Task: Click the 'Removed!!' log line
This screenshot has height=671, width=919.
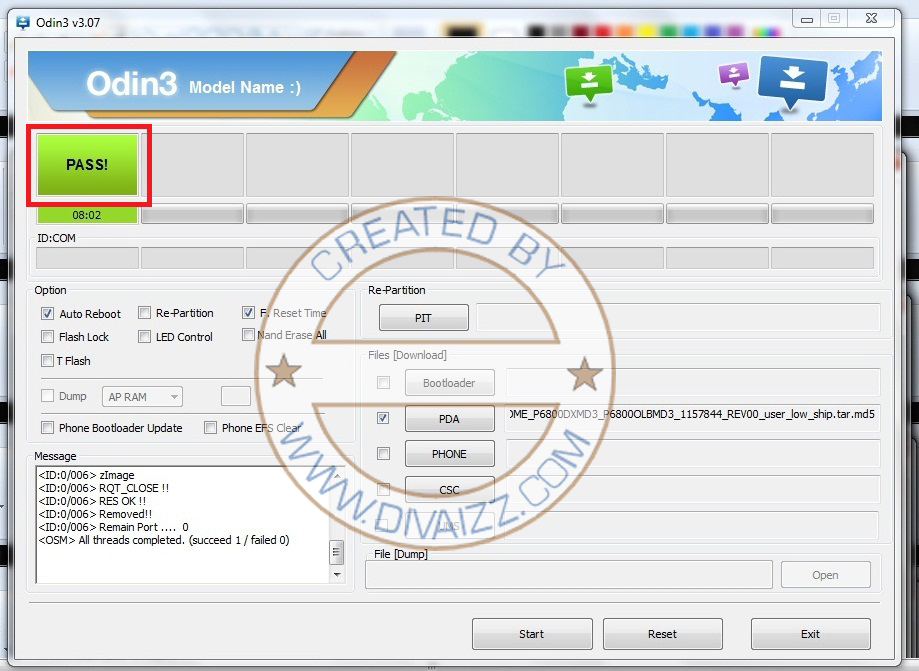Action: (96, 514)
